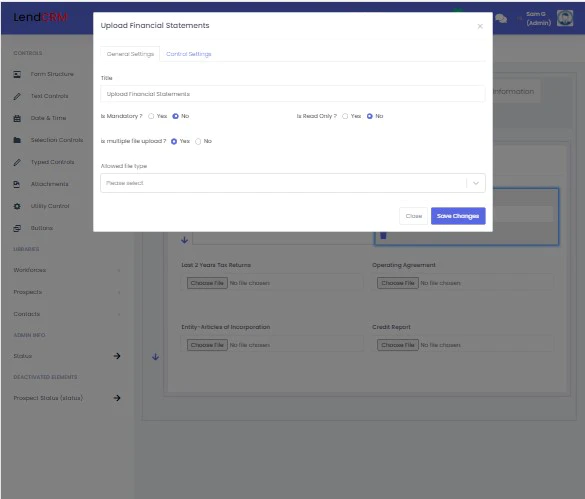Screen dimensions: 585x499
Task: Click the Attachments icon in sidebar
Action: tap(17, 184)
